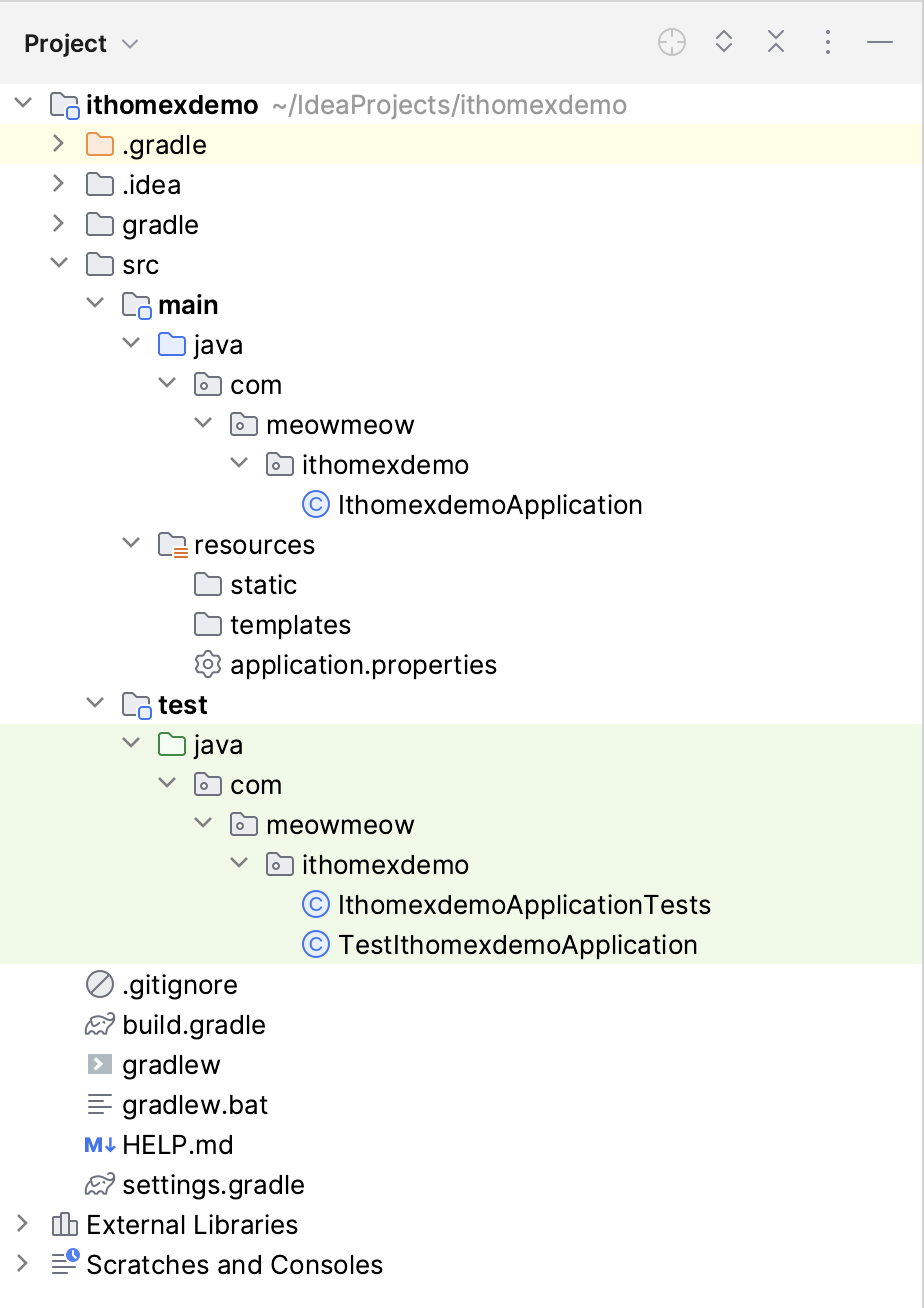Select the .gitignore file
This screenshot has width=924, height=1308.
pyautogui.click(x=180, y=985)
